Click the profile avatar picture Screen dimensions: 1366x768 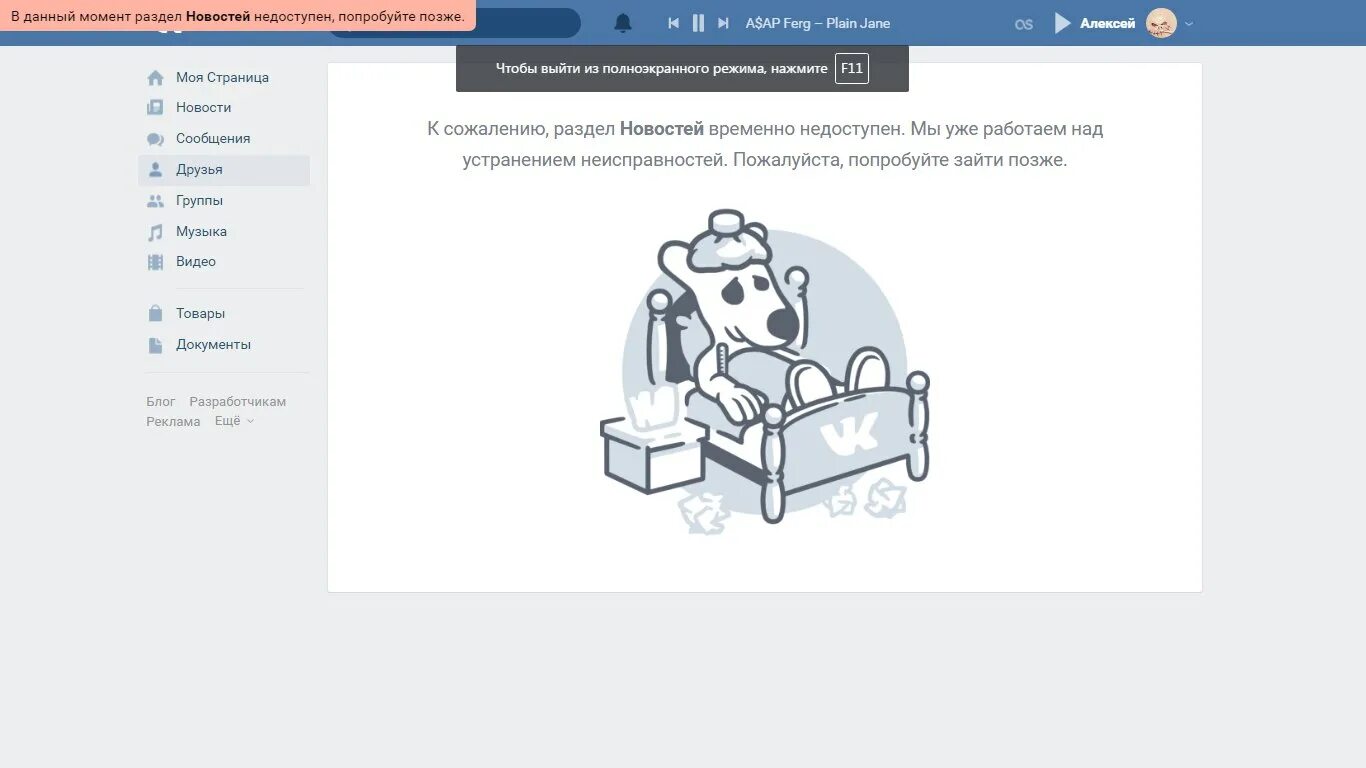(x=1161, y=23)
